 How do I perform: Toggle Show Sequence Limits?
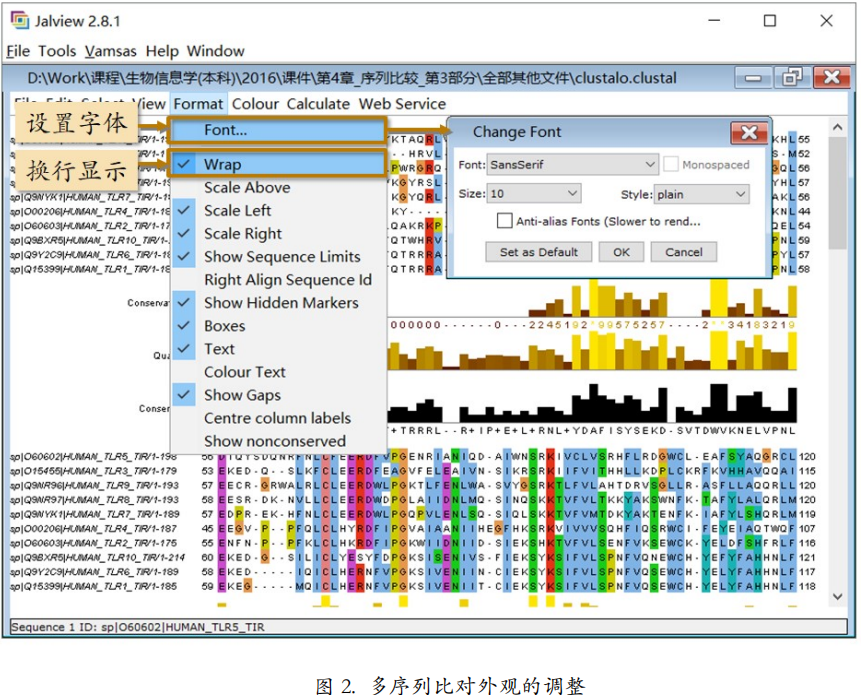[x=278, y=257]
